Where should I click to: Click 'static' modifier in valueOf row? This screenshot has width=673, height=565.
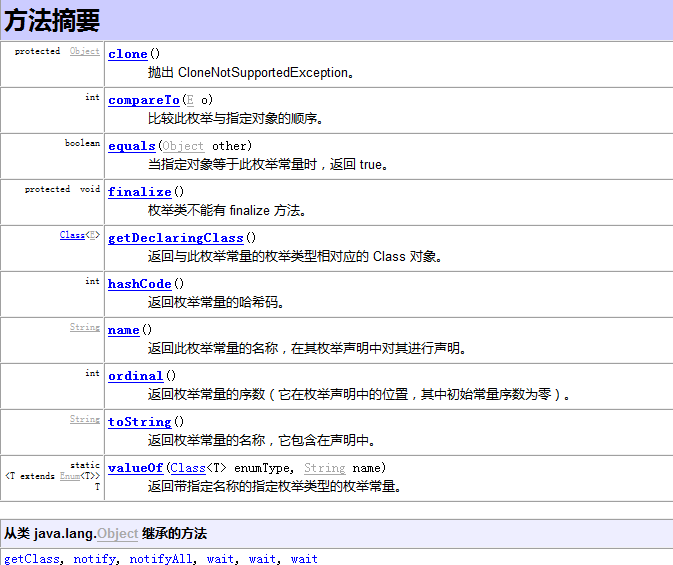tap(85, 465)
